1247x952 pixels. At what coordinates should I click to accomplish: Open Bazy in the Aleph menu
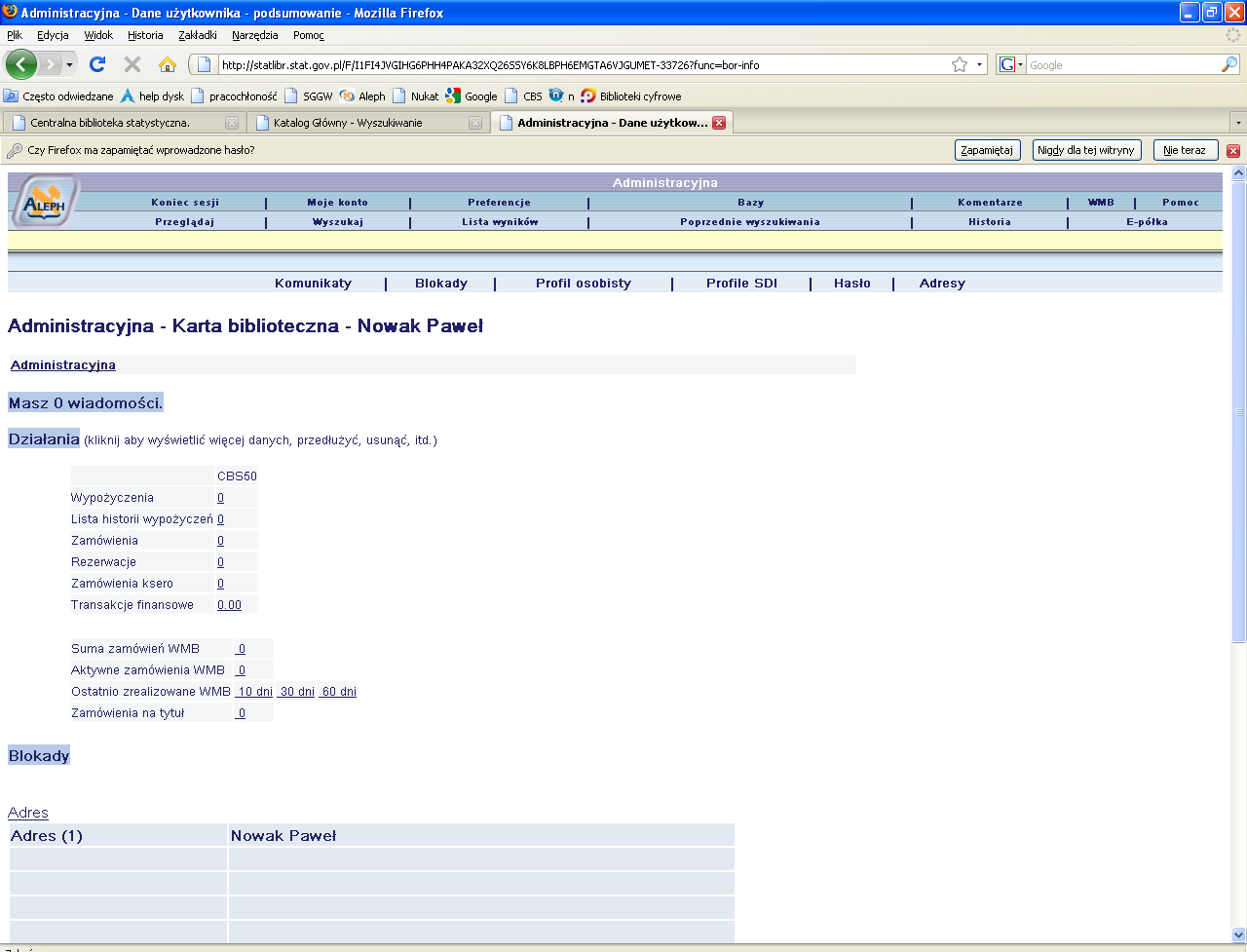pos(751,203)
